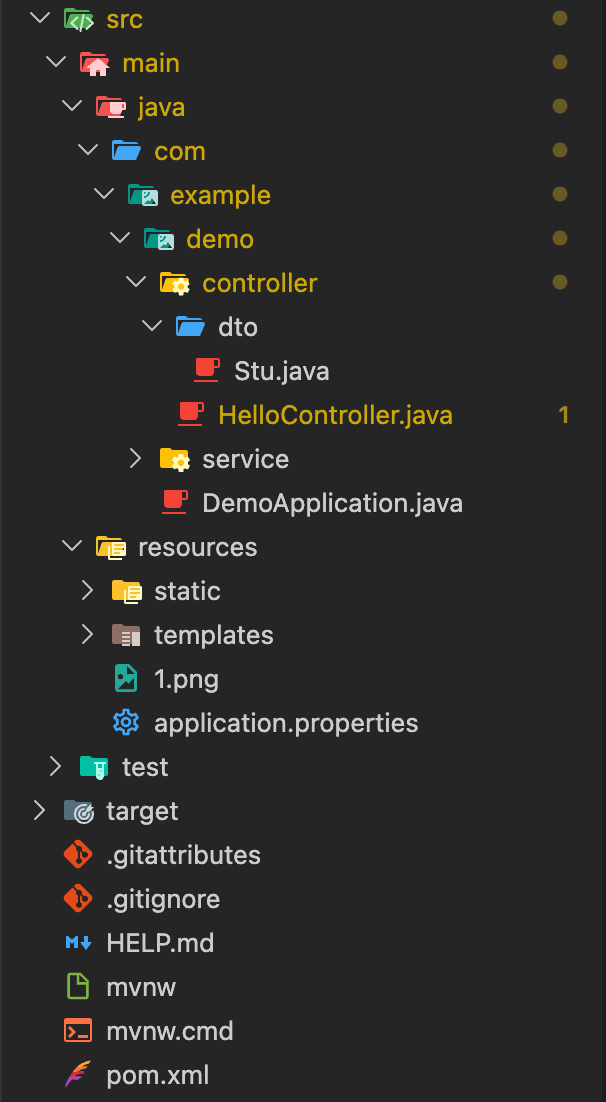Open the mvnw file
606x1102 pixels.
click(141, 987)
